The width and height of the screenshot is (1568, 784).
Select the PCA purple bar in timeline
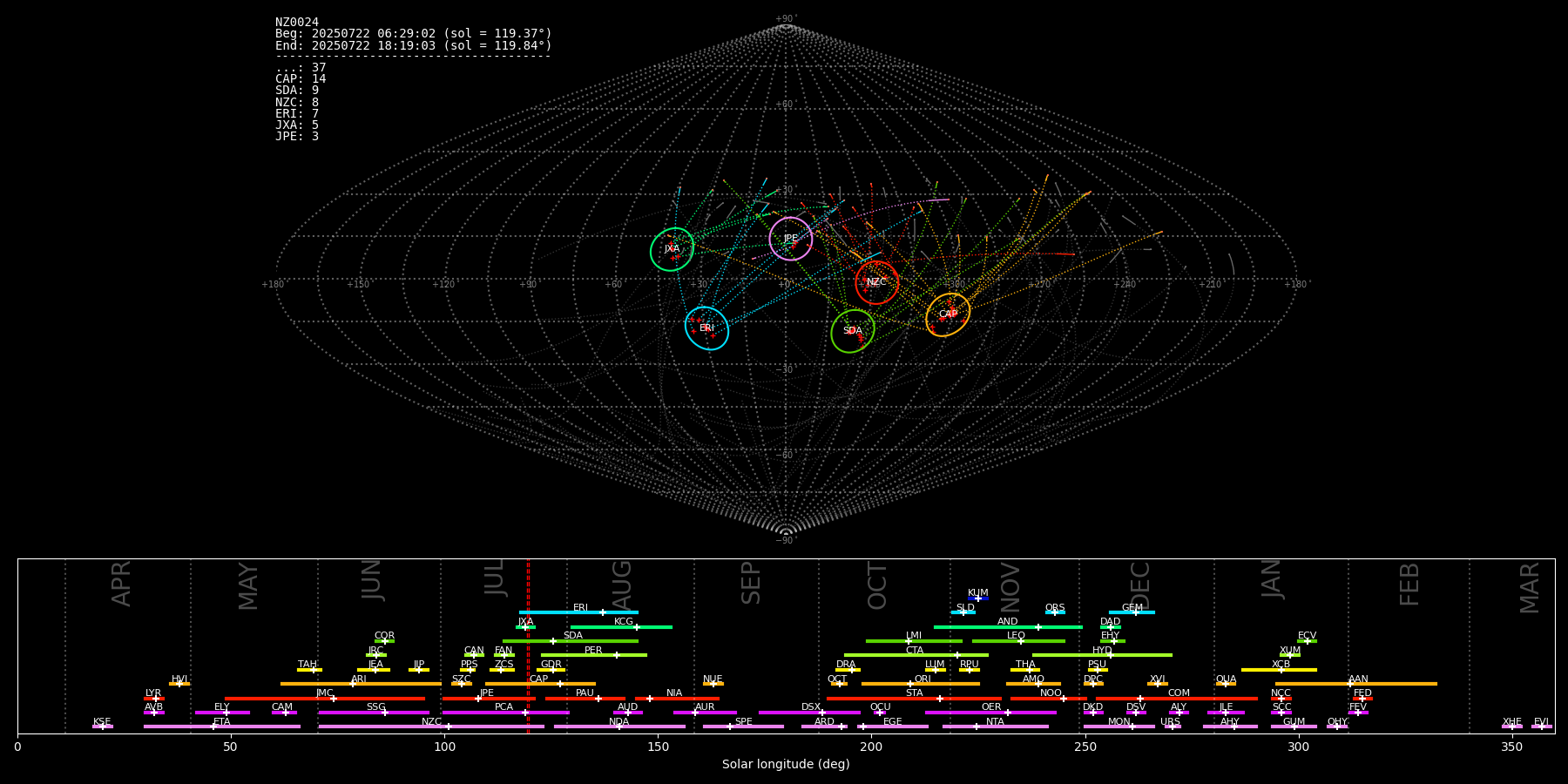click(505, 713)
